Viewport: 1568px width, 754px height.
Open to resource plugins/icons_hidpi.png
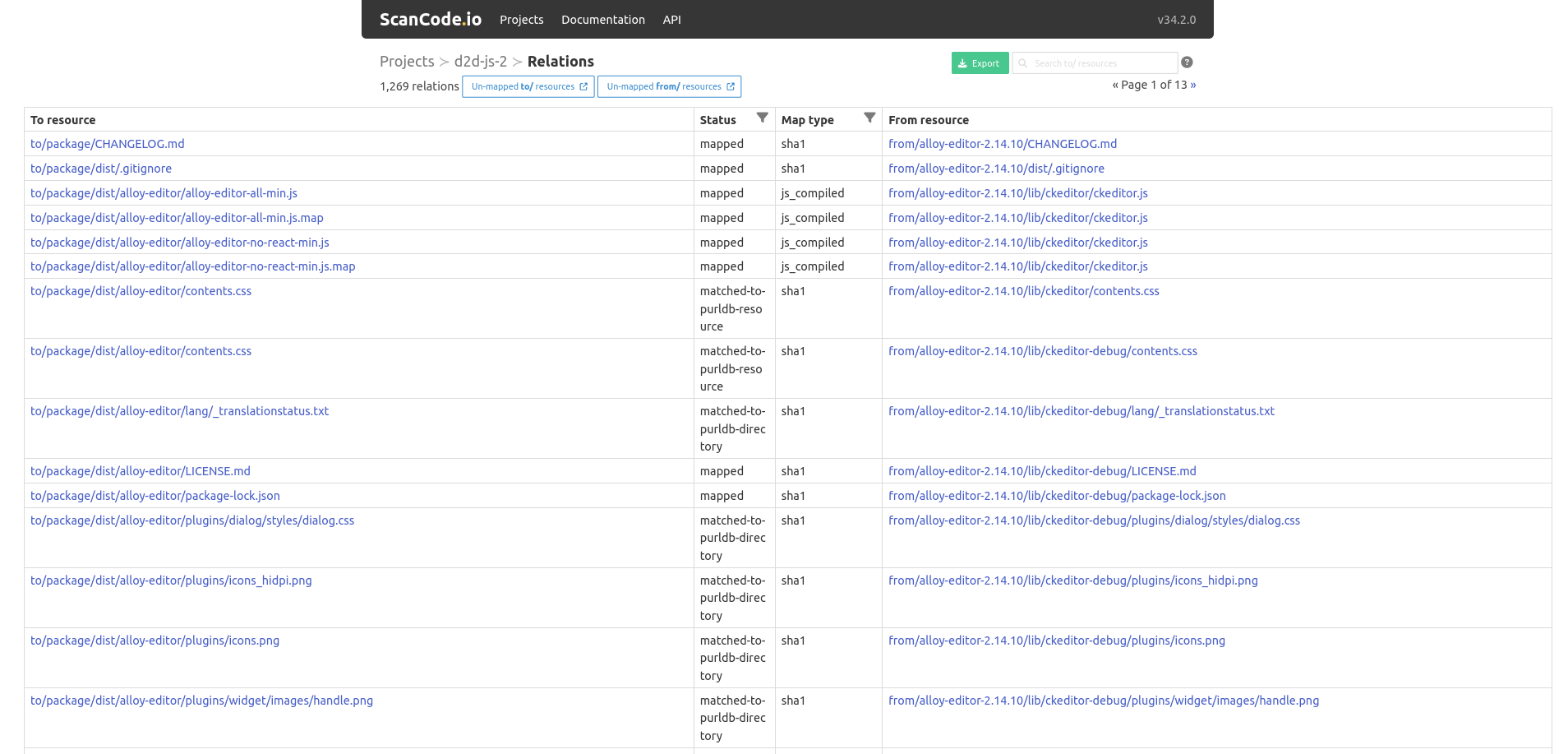click(171, 581)
